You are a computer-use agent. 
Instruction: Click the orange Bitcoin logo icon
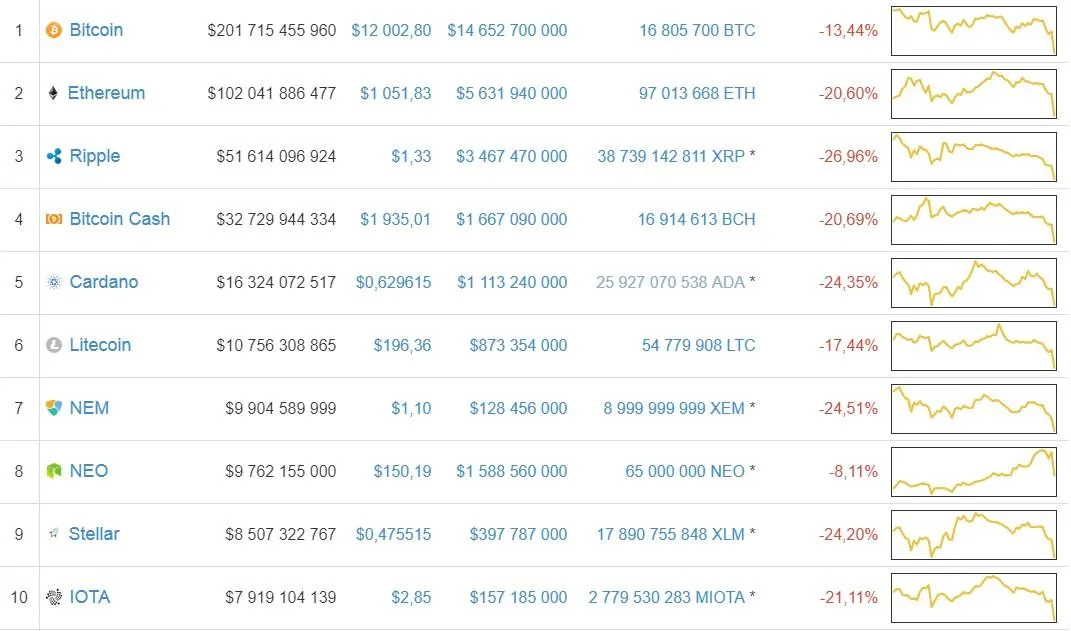(54, 31)
